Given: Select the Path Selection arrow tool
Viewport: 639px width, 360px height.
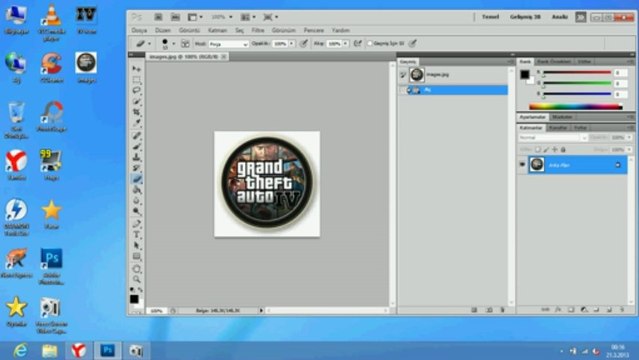Looking at the screenshot, I should [x=137, y=245].
